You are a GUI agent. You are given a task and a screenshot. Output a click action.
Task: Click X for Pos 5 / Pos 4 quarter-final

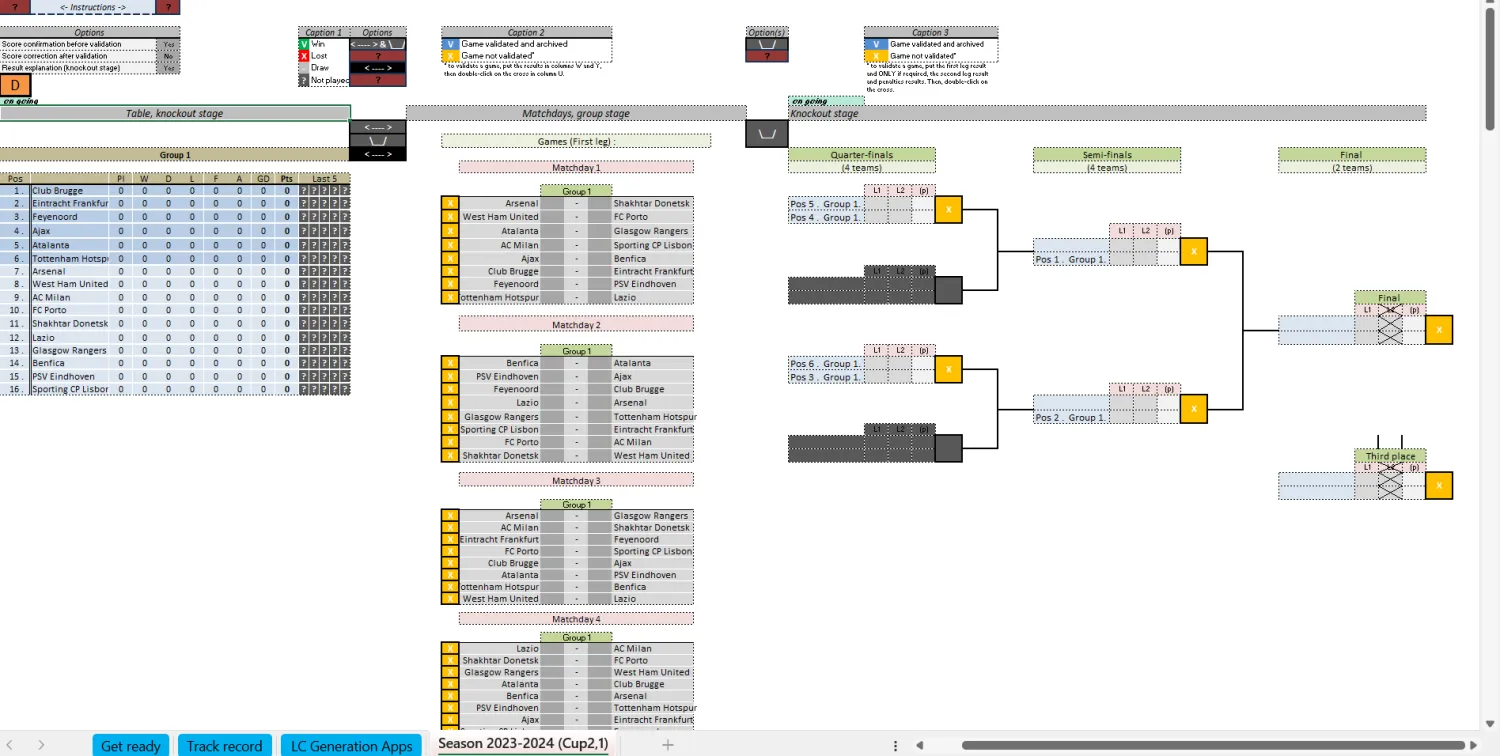pos(948,210)
